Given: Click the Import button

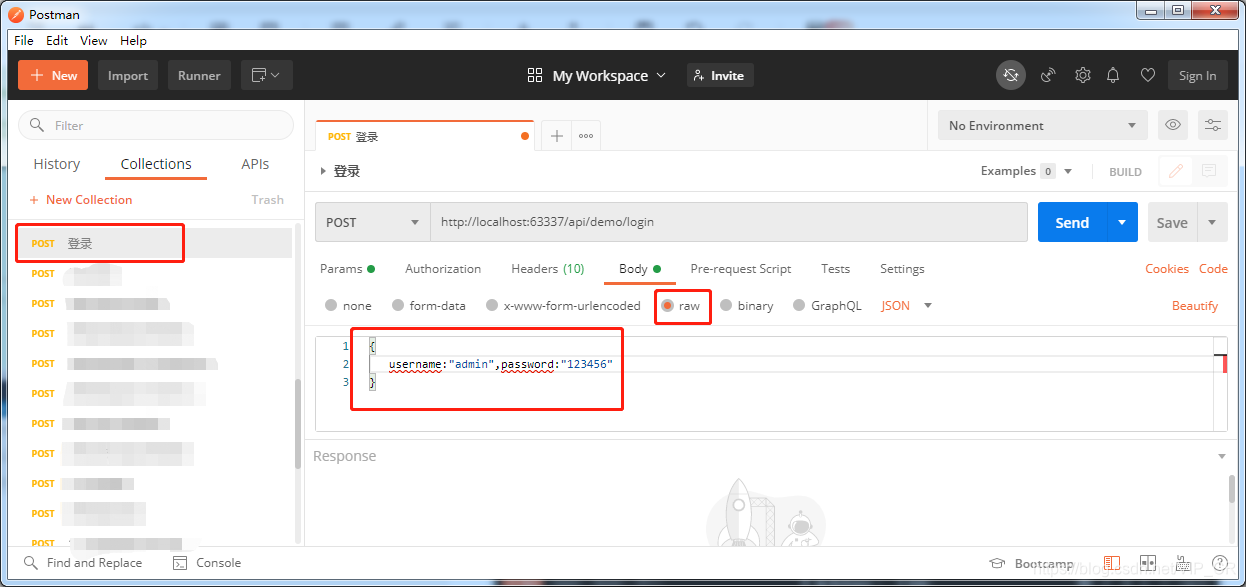Looking at the screenshot, I should pos(128,75).
